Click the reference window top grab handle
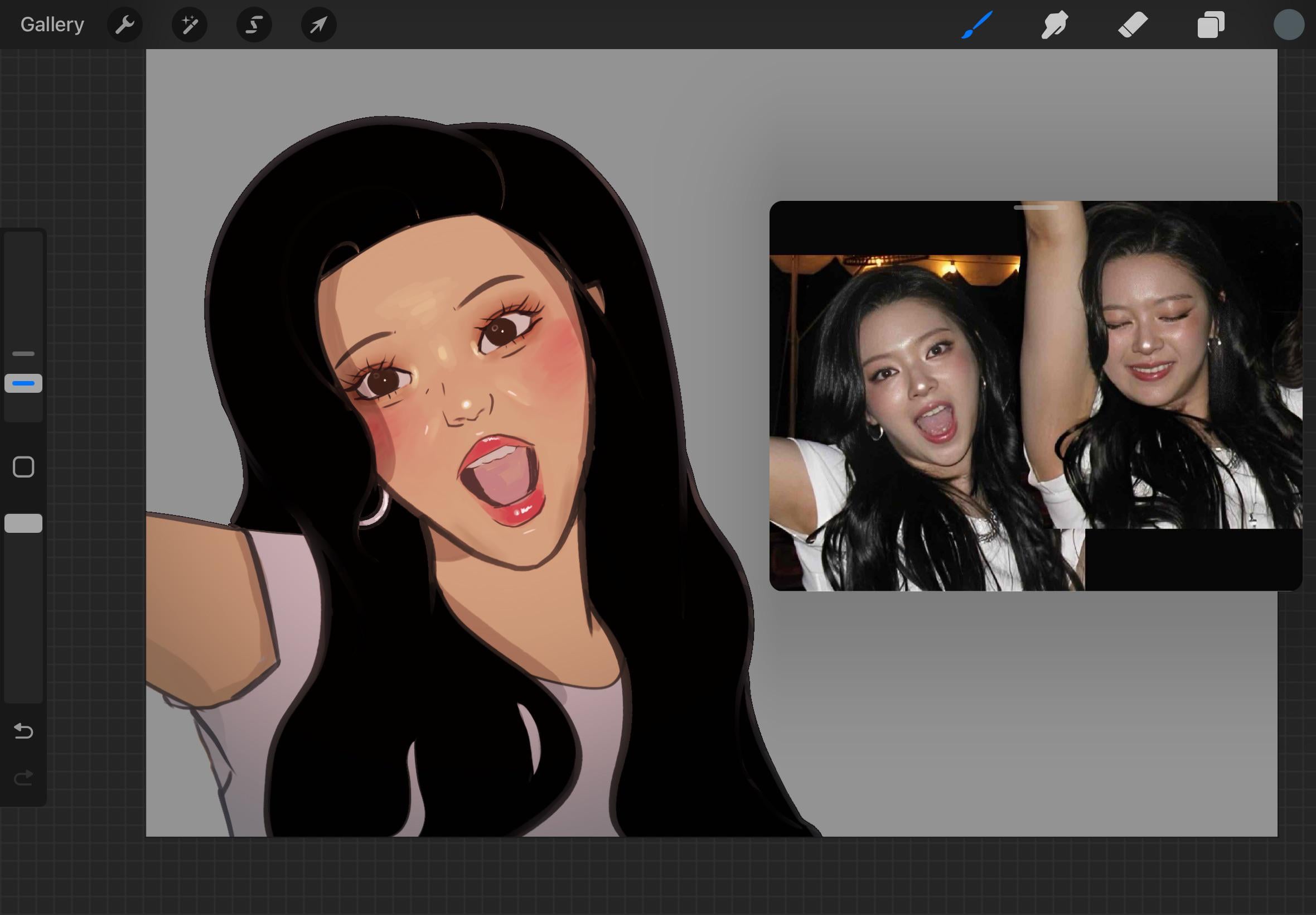The height and width of the screenshot is (915, 1316). [x=1036, y=208]
